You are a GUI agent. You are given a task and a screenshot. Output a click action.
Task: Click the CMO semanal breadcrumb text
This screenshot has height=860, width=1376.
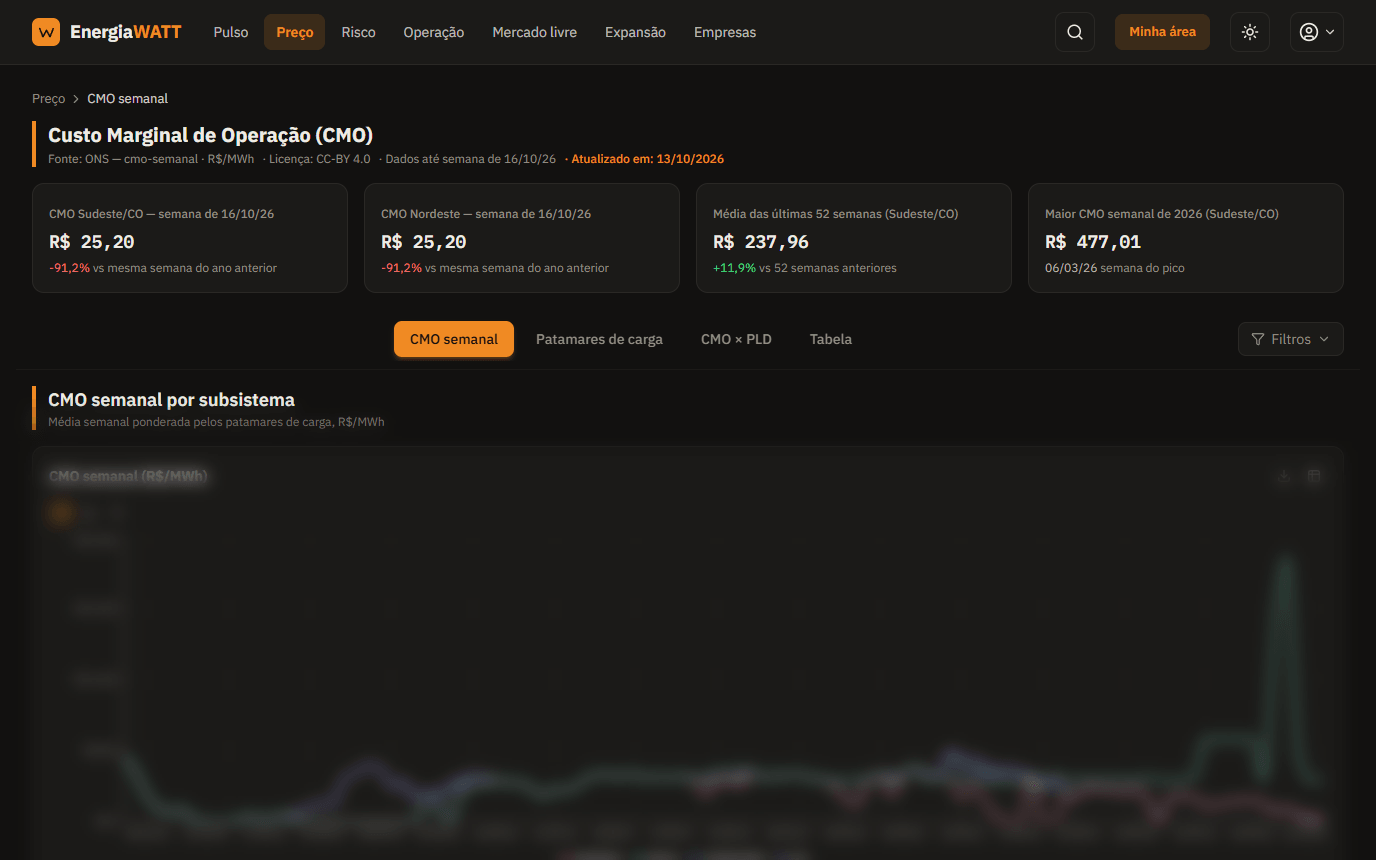(x=127, y=99)
